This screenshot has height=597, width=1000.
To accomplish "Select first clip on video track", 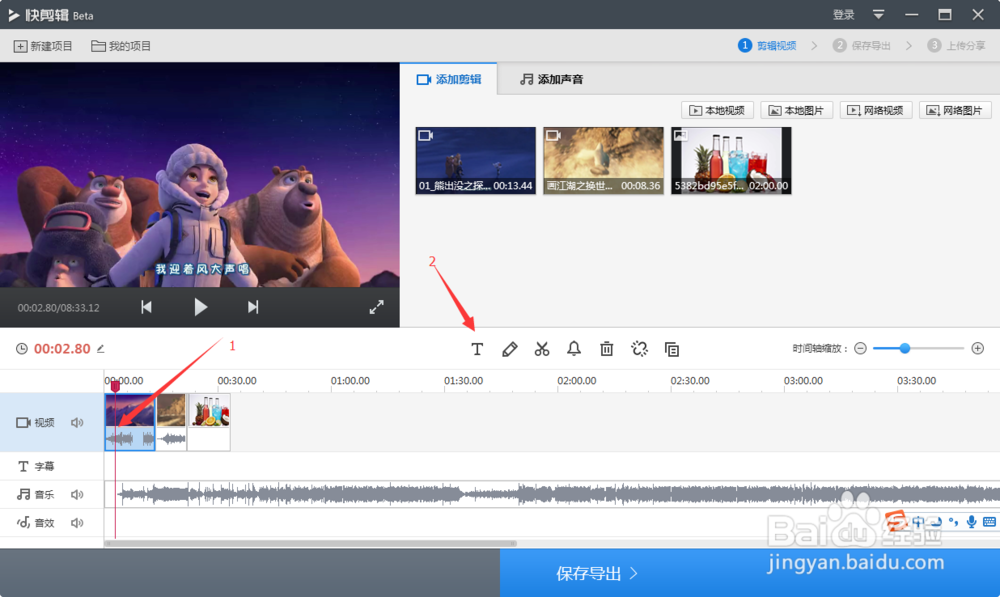I will (x=130, y=422).
